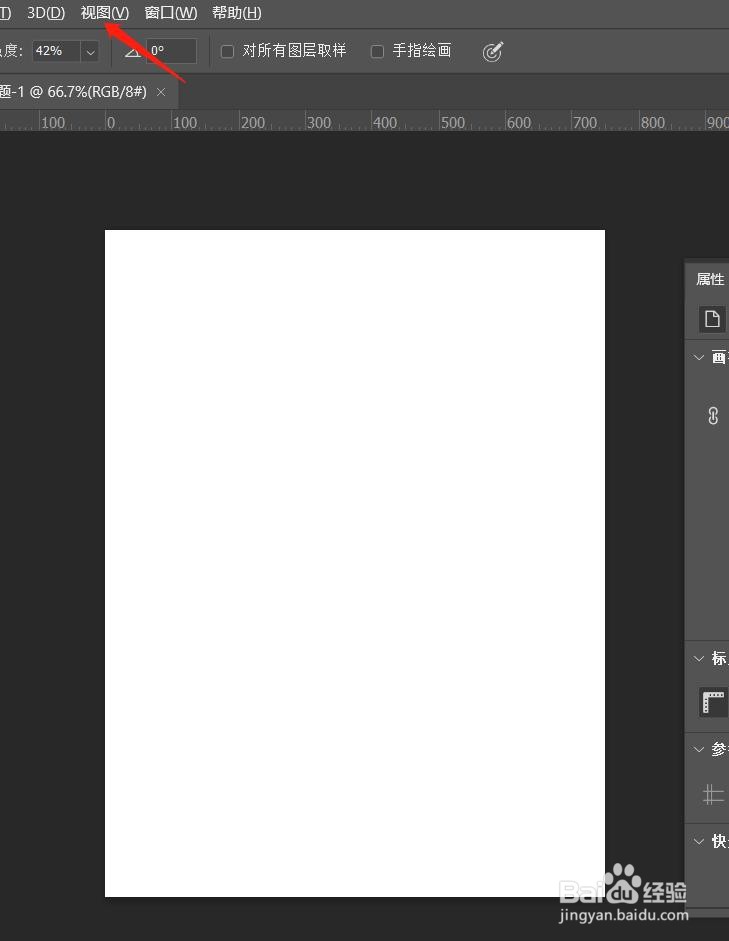Collapse the 标尺 section chevron
The height and width of the screenshot is (941, 729).
(698, 658)
